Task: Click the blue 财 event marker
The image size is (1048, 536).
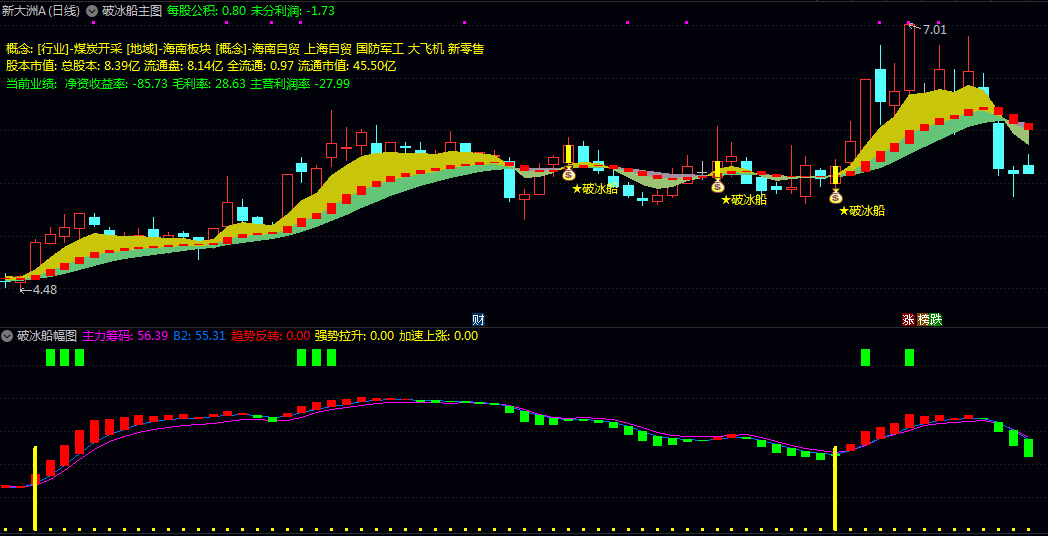Action: (x=478, y=319)
